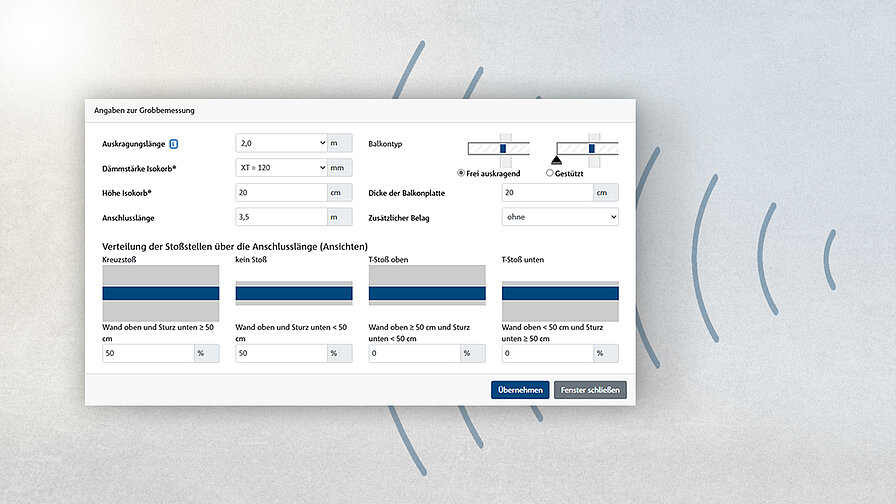
Task: Click the Anschlusslänge input field with 3,5
Action: point(281,217)
